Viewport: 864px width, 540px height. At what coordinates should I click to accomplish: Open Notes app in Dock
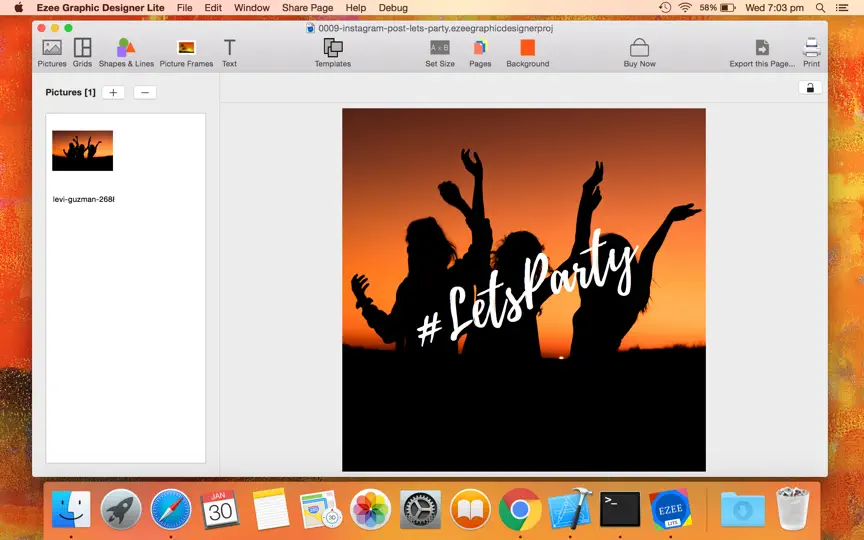pos(271,509)
